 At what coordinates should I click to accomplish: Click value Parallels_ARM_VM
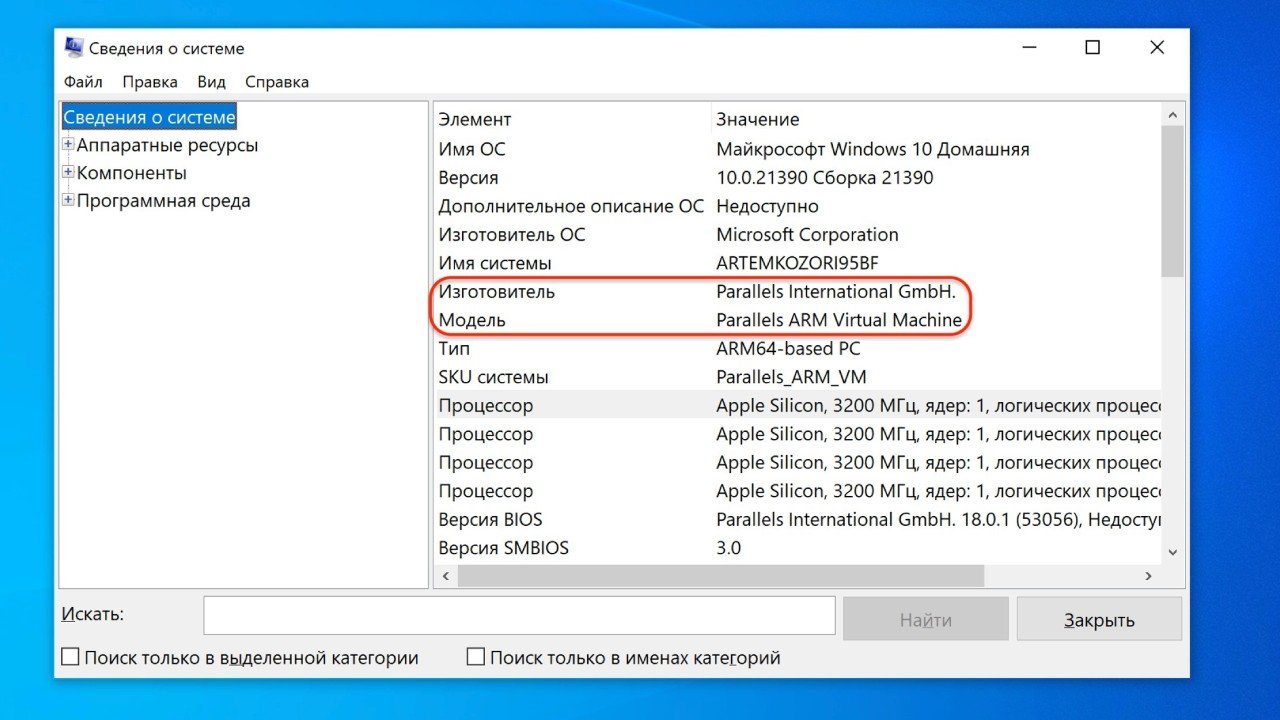pos(791,377)
